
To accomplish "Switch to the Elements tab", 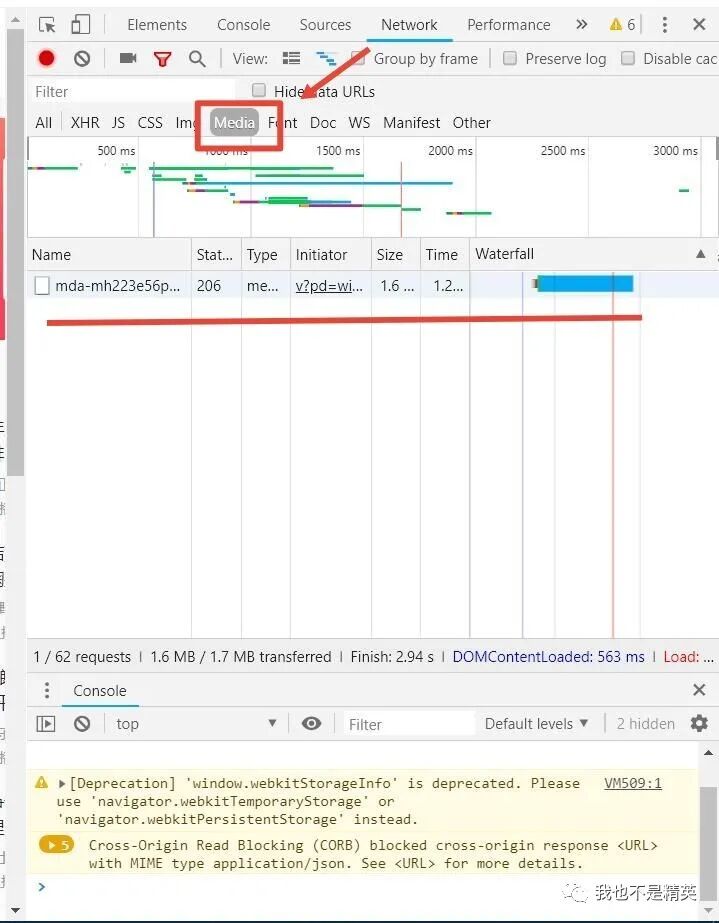I will tap(157, 25).
